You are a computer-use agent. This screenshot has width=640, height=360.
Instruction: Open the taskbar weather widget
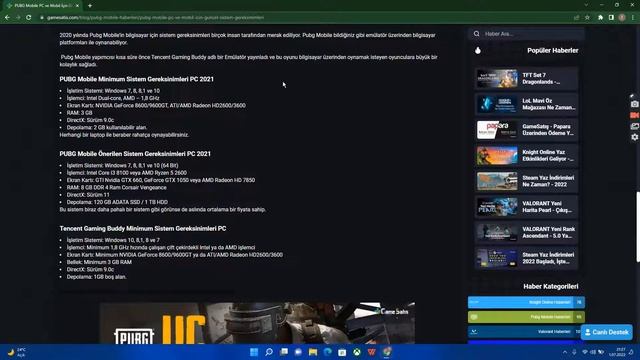click(x=16, y=352)
